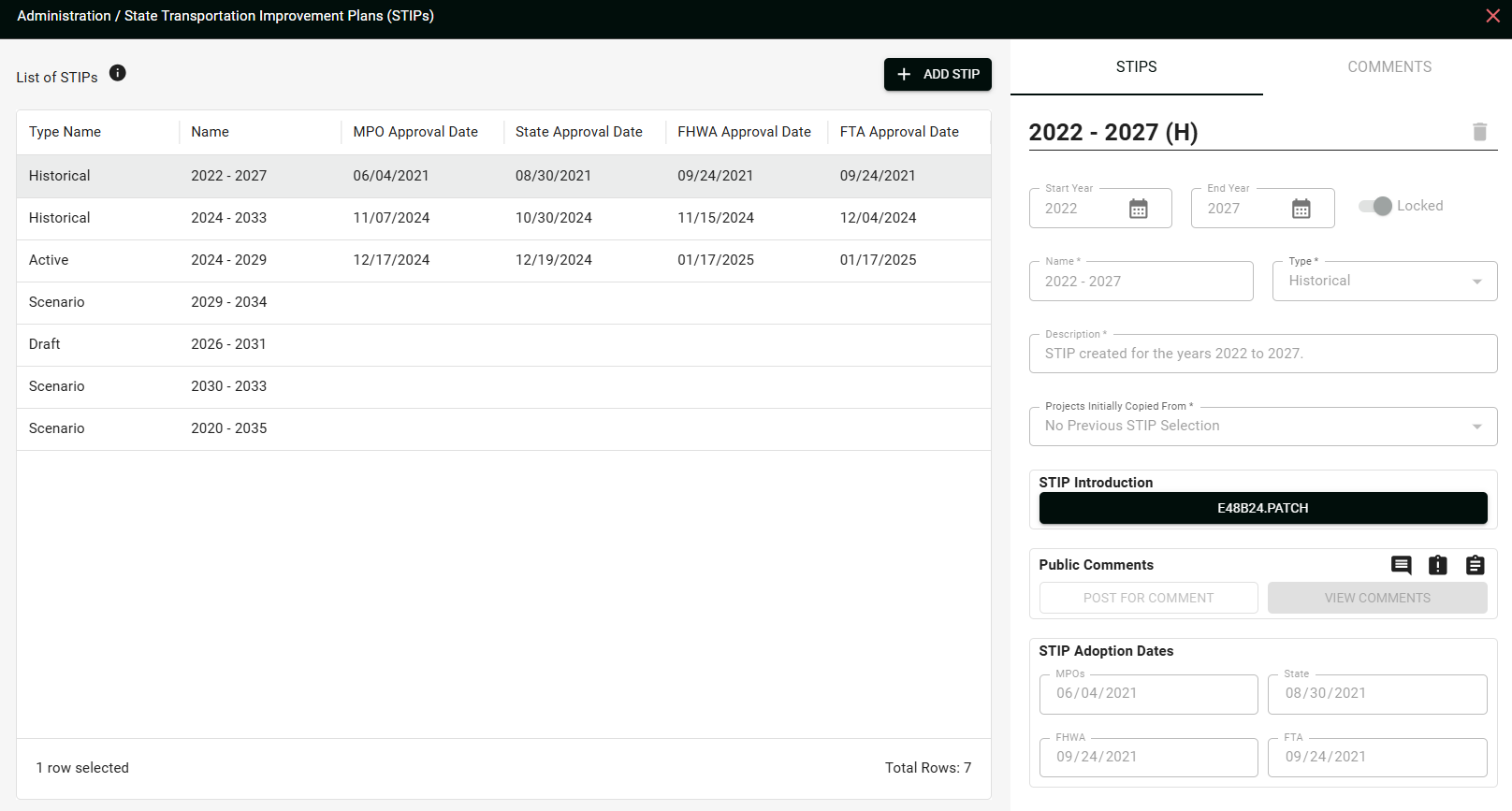1512x811 pixels.
Task: Select the Scenario 2020 - 2035 row
Action: [503, 428]
